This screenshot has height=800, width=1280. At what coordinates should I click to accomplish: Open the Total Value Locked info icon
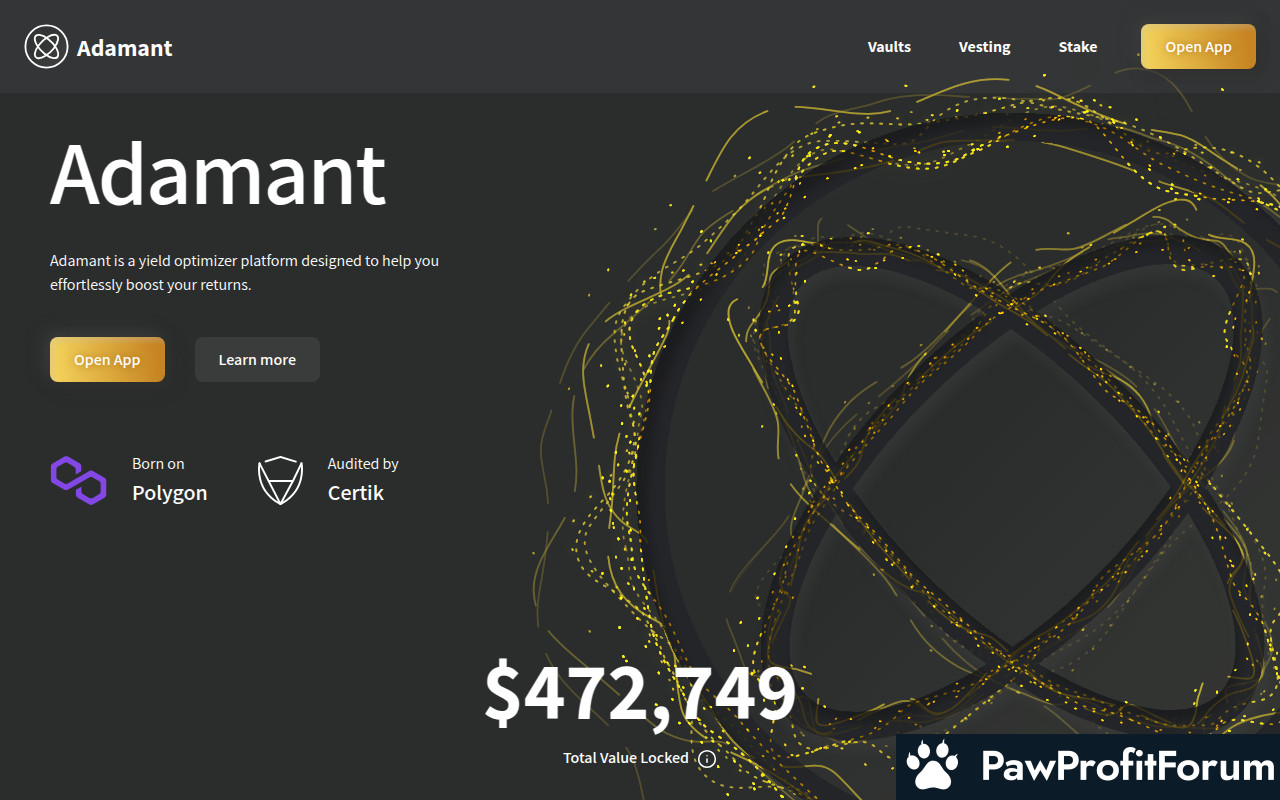click(707, 759)
